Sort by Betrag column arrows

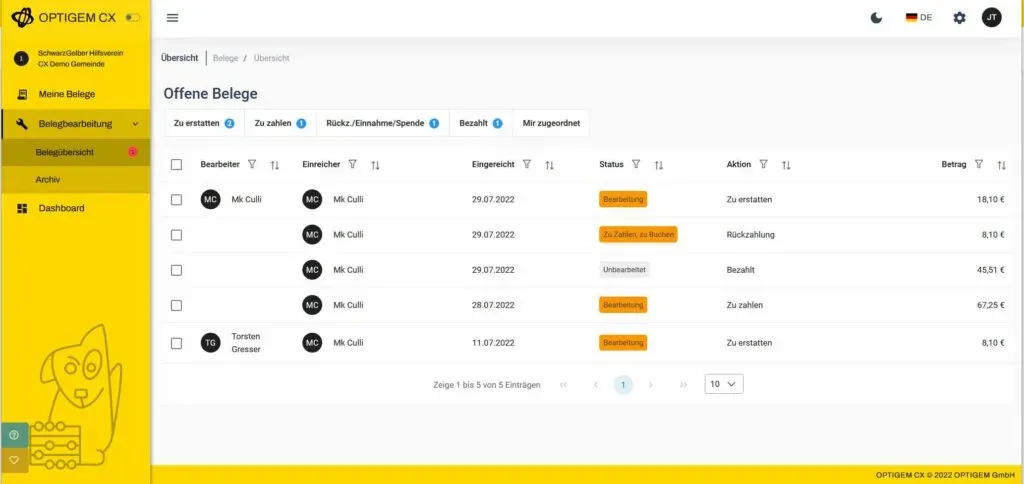(x=1001, y=164)
